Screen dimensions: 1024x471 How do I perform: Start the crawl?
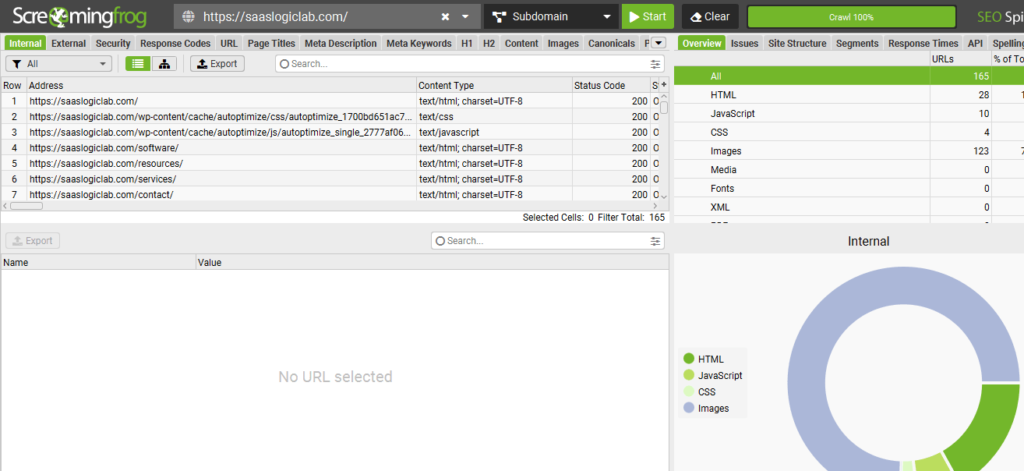[648, 16]
